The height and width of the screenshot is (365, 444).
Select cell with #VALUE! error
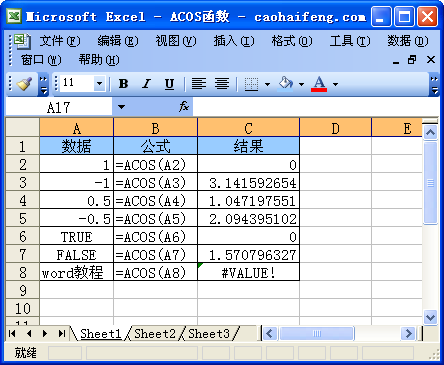pos(248,272)
